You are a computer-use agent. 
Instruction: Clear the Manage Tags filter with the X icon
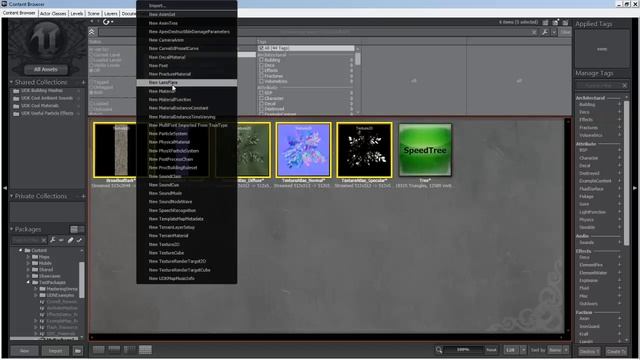click(624, 86)
